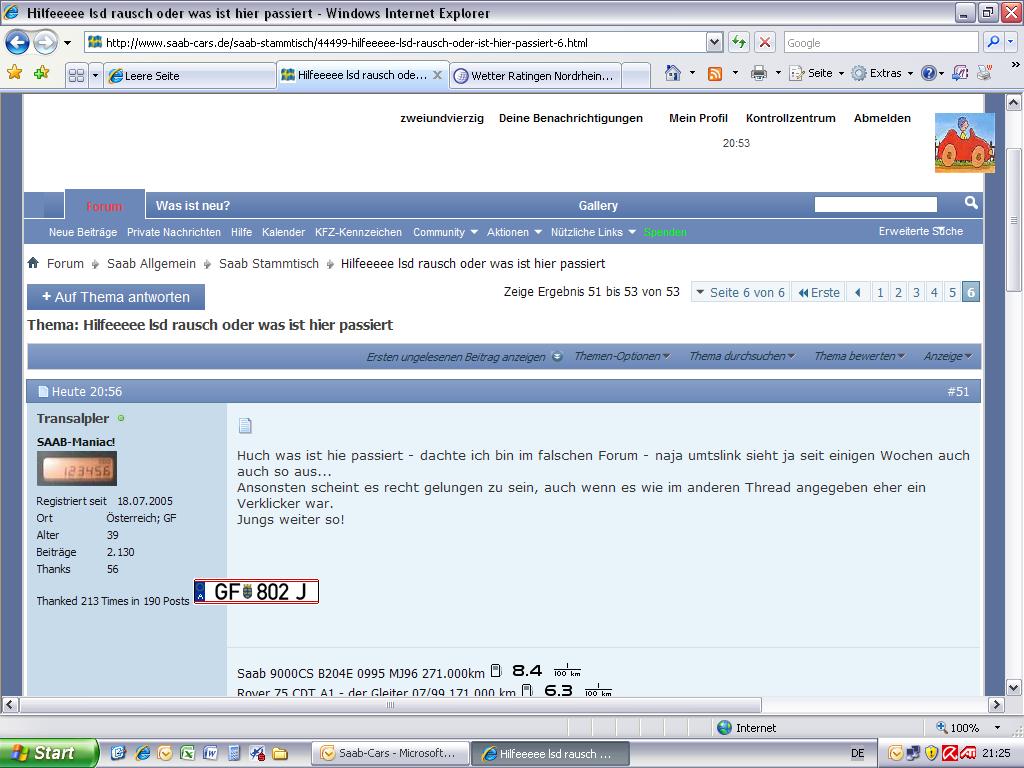Expand the Themen-Optionen dropdown
This screenshot has height=768, width=1024.
(622, 356)
